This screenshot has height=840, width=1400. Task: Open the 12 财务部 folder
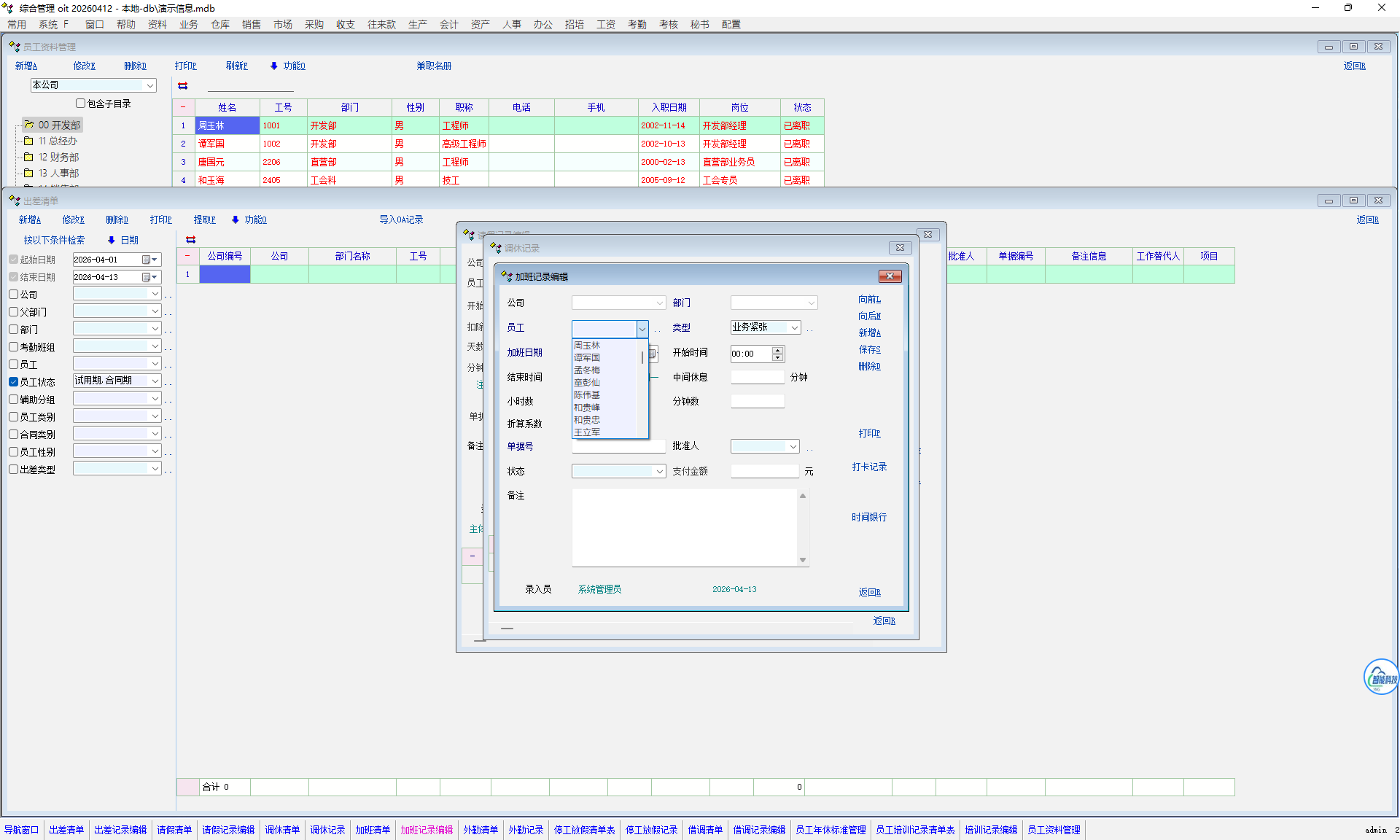click(x=58, y=157)
